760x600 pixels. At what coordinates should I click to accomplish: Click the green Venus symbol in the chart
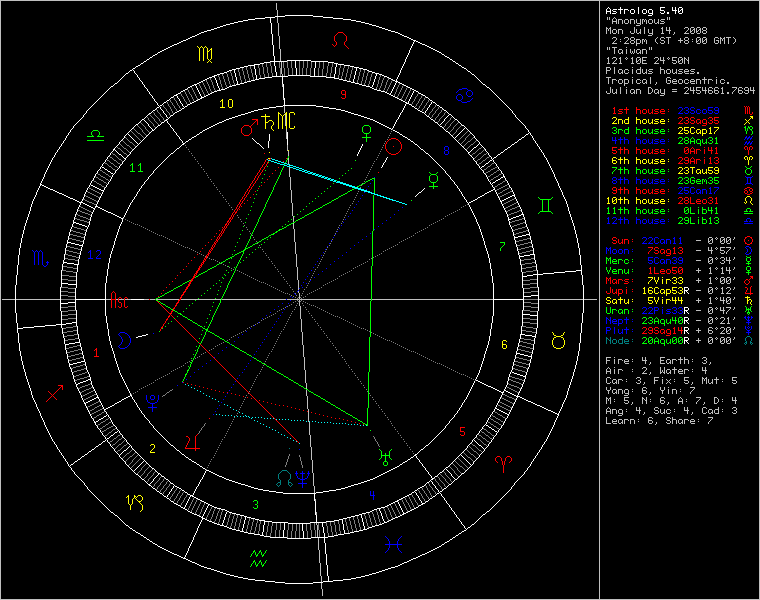[367, 133]
